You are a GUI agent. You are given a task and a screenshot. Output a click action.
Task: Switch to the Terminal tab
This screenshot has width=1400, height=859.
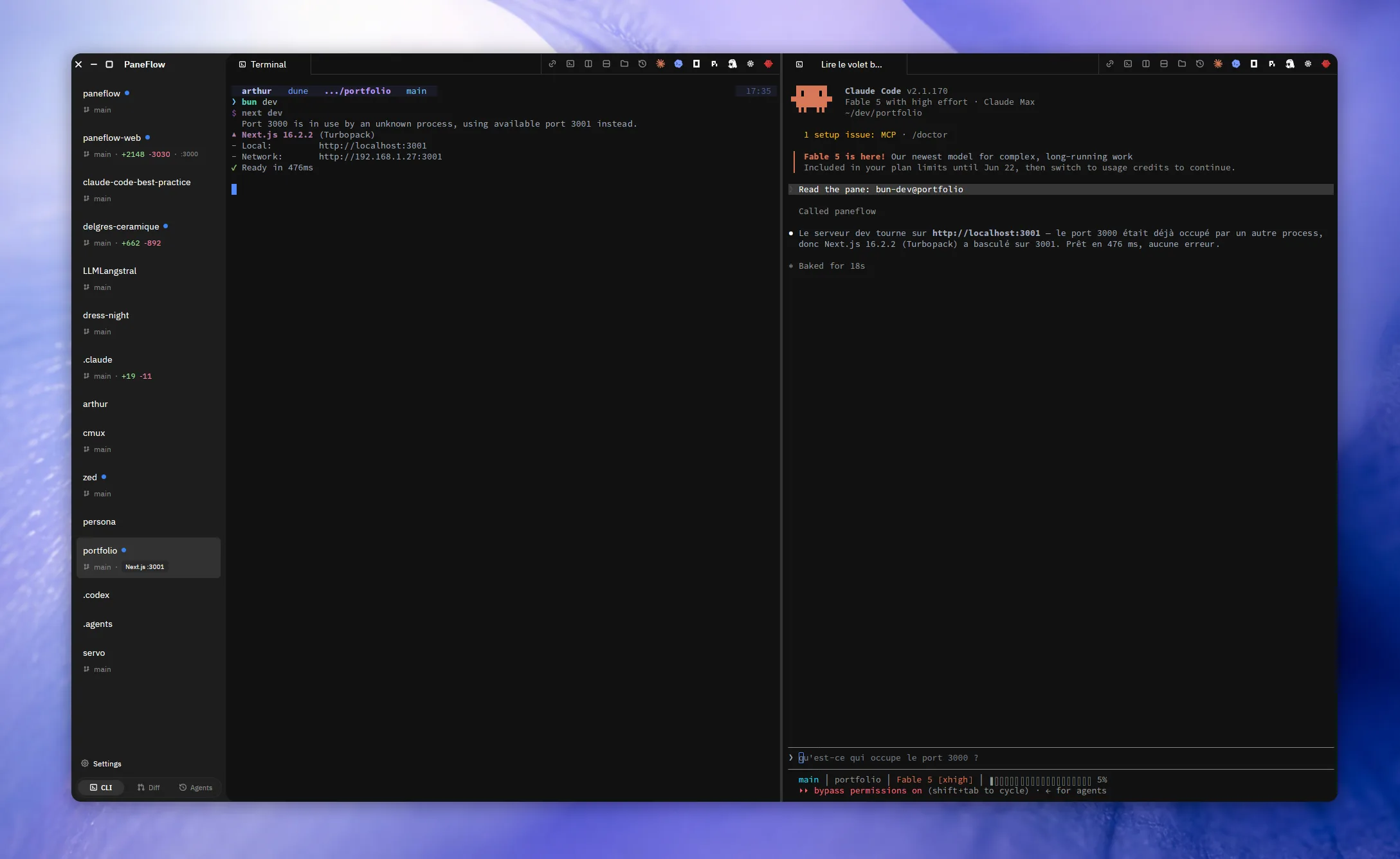tap(269, 64)
